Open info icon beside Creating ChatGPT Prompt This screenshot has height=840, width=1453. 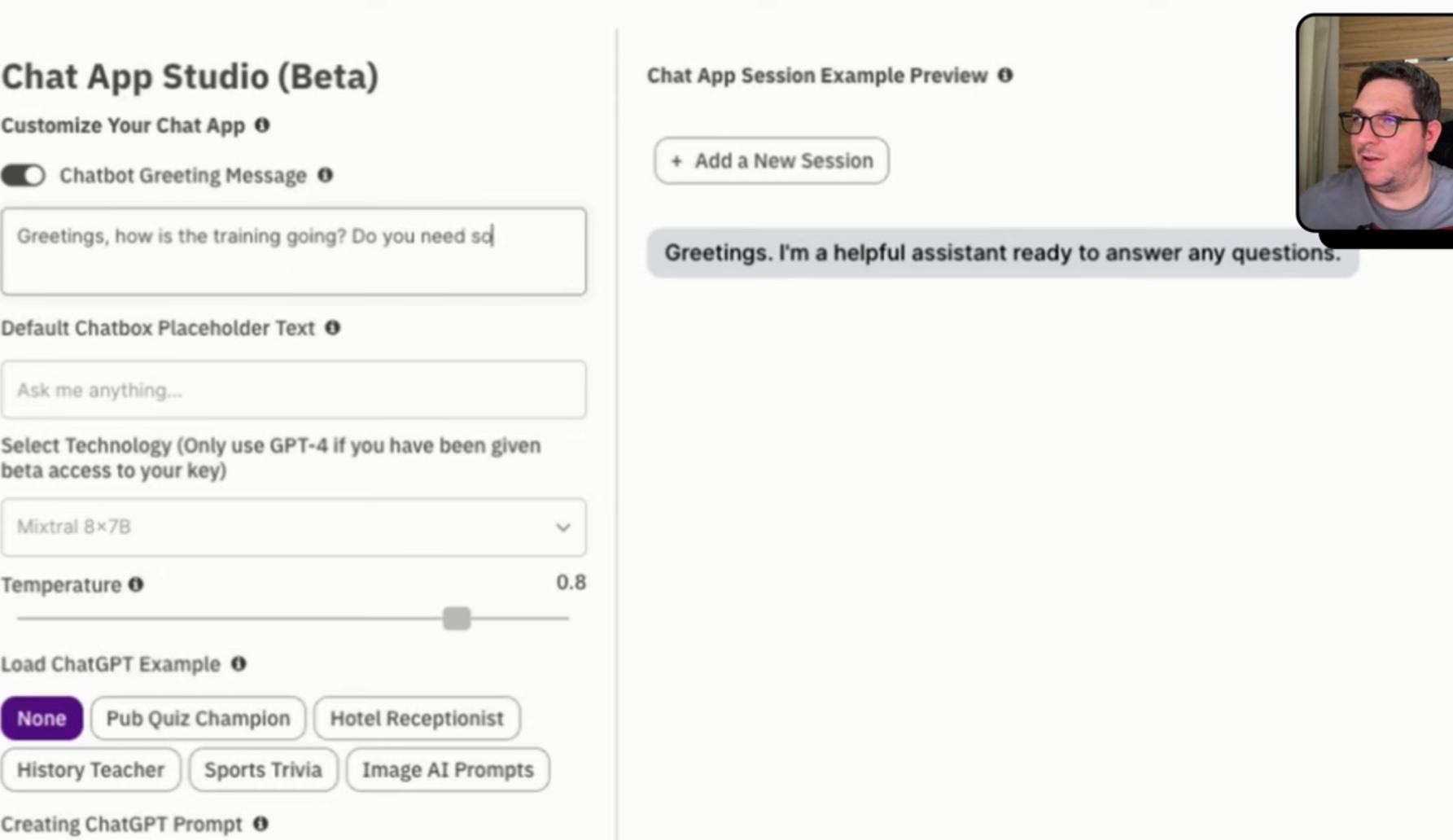[260, 824]
